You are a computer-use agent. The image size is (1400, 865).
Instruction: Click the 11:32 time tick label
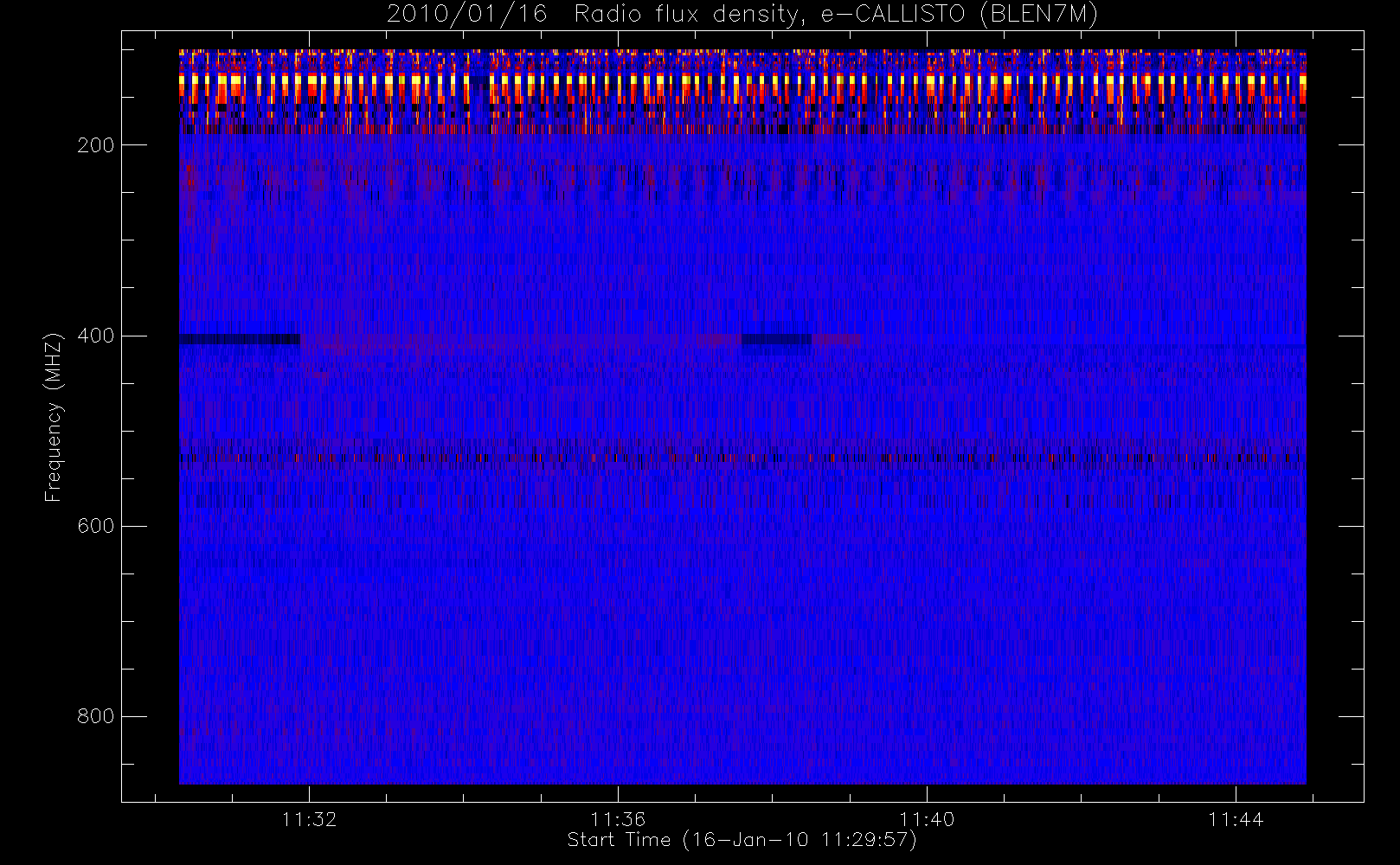[309, 819]
